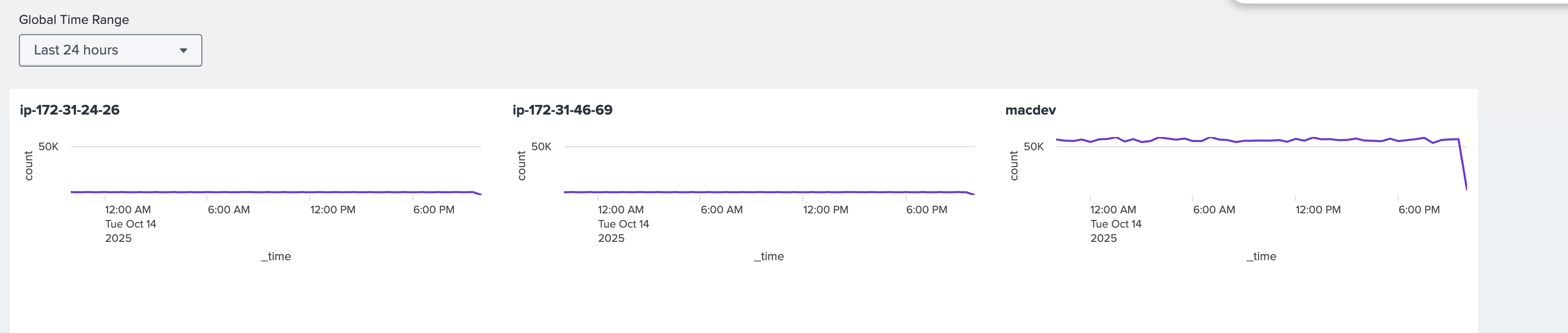Click the dropdown caret arrow icon
Image resolution: width=1568 pixels, height=333 pixels.
point(183,50)
